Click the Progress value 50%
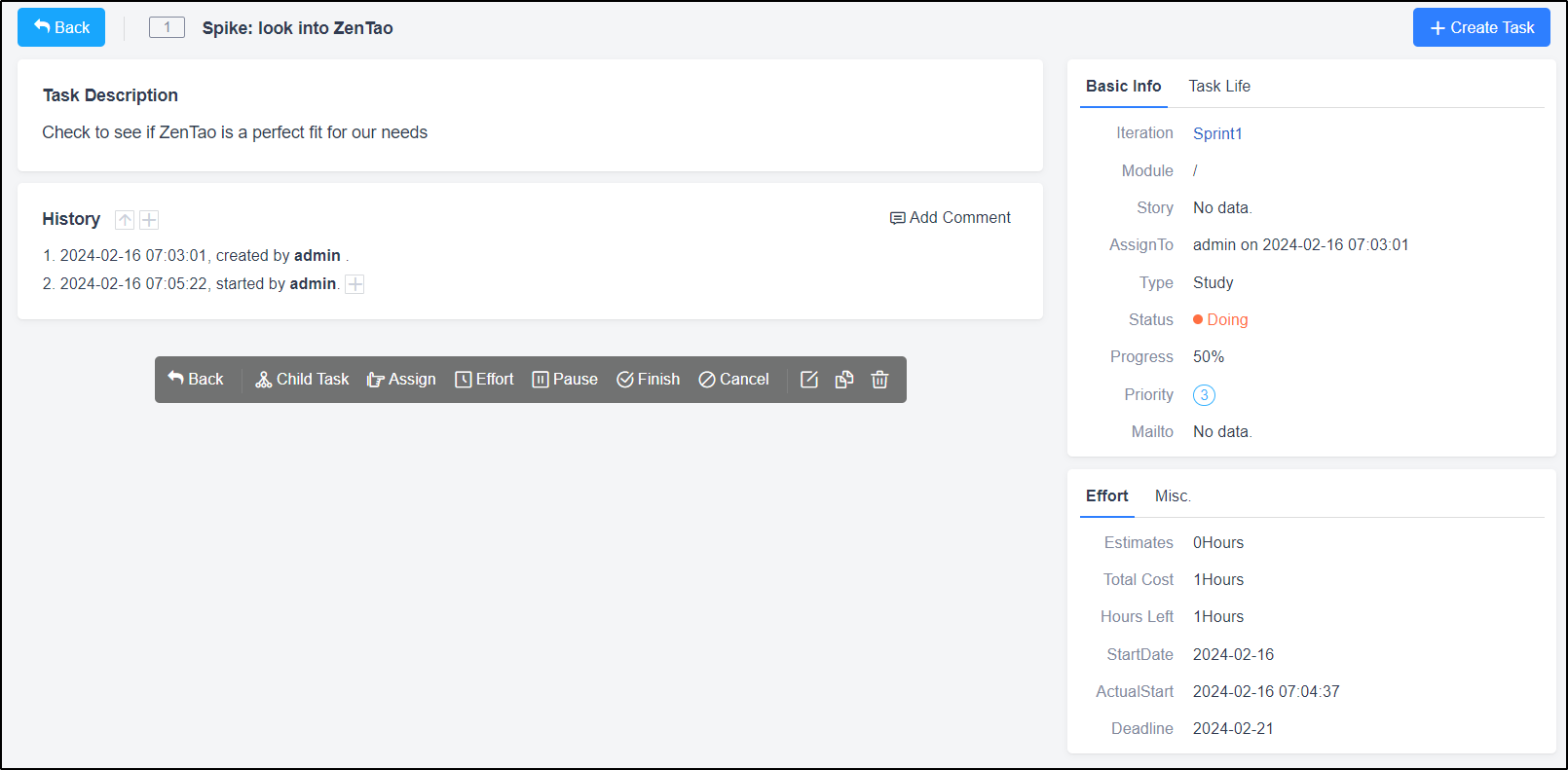Screen dimensions: 1568x770 [1209, 356]
